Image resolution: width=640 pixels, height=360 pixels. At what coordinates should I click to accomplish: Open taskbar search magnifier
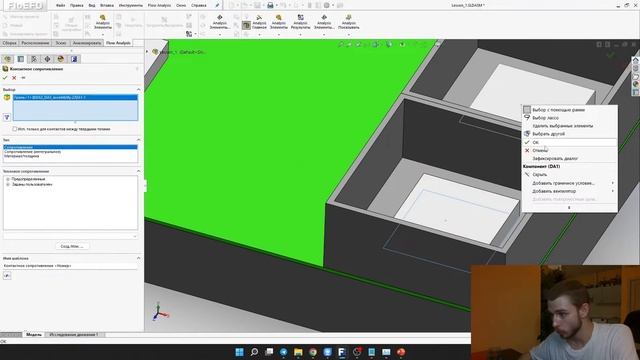tap(254, 352)
